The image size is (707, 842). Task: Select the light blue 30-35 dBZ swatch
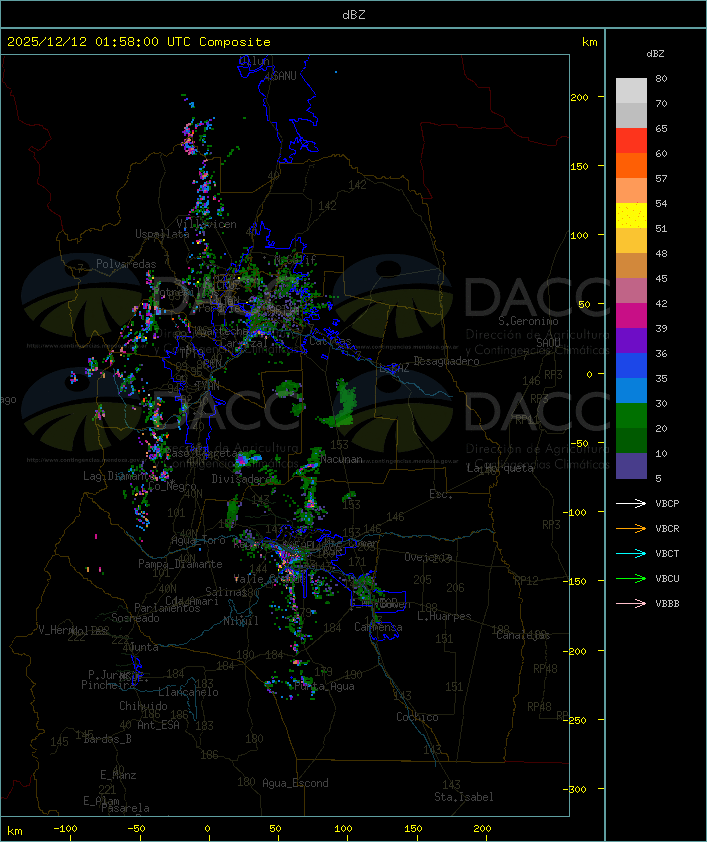point(631,390)
